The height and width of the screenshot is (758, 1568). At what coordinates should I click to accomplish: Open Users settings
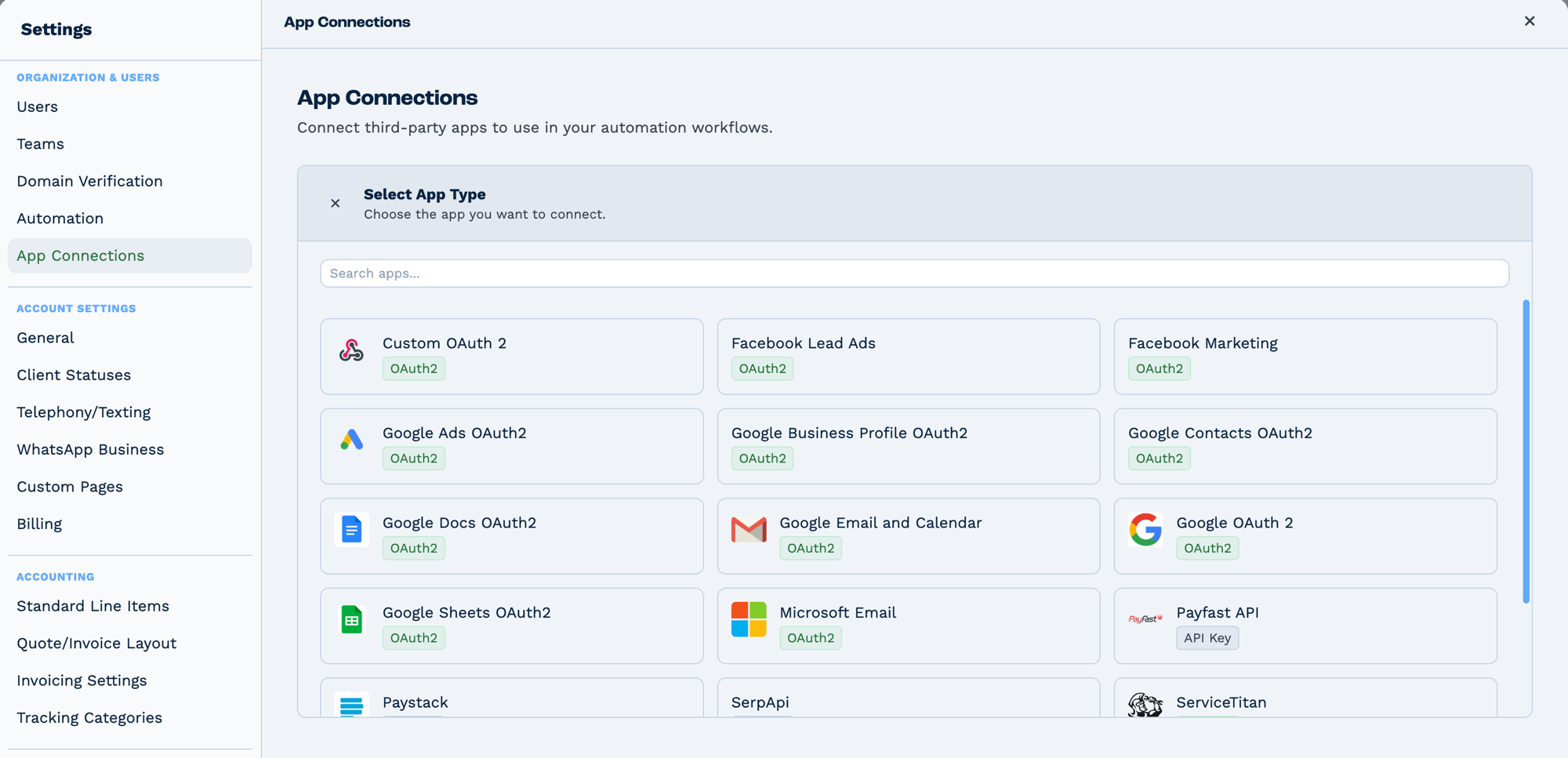[38, 107]
